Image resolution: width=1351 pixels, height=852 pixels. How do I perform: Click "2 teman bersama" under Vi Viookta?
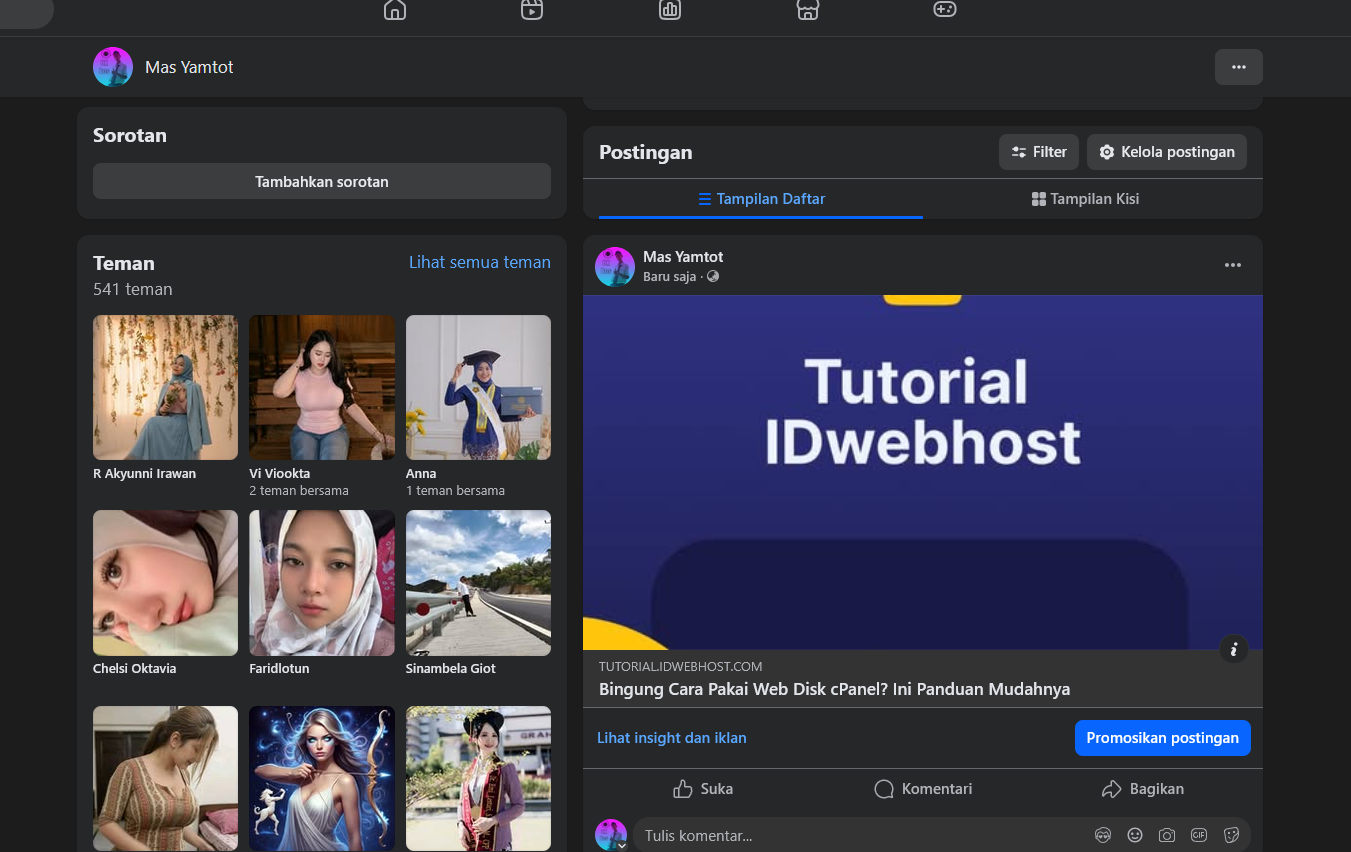click(299, 491)
